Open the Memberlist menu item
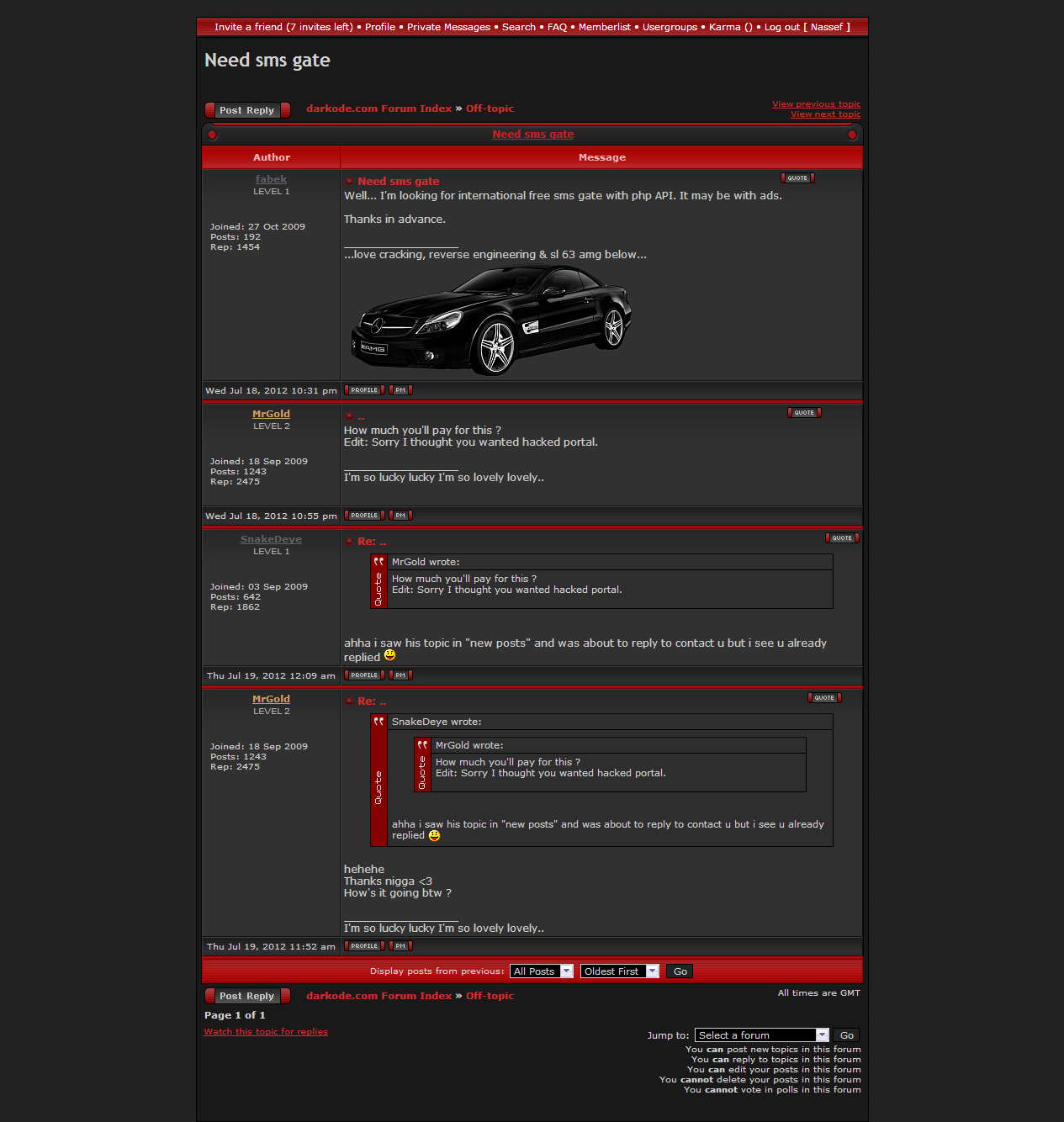The height and width of the screenshot is (1122, 1064). pos(604,27)
